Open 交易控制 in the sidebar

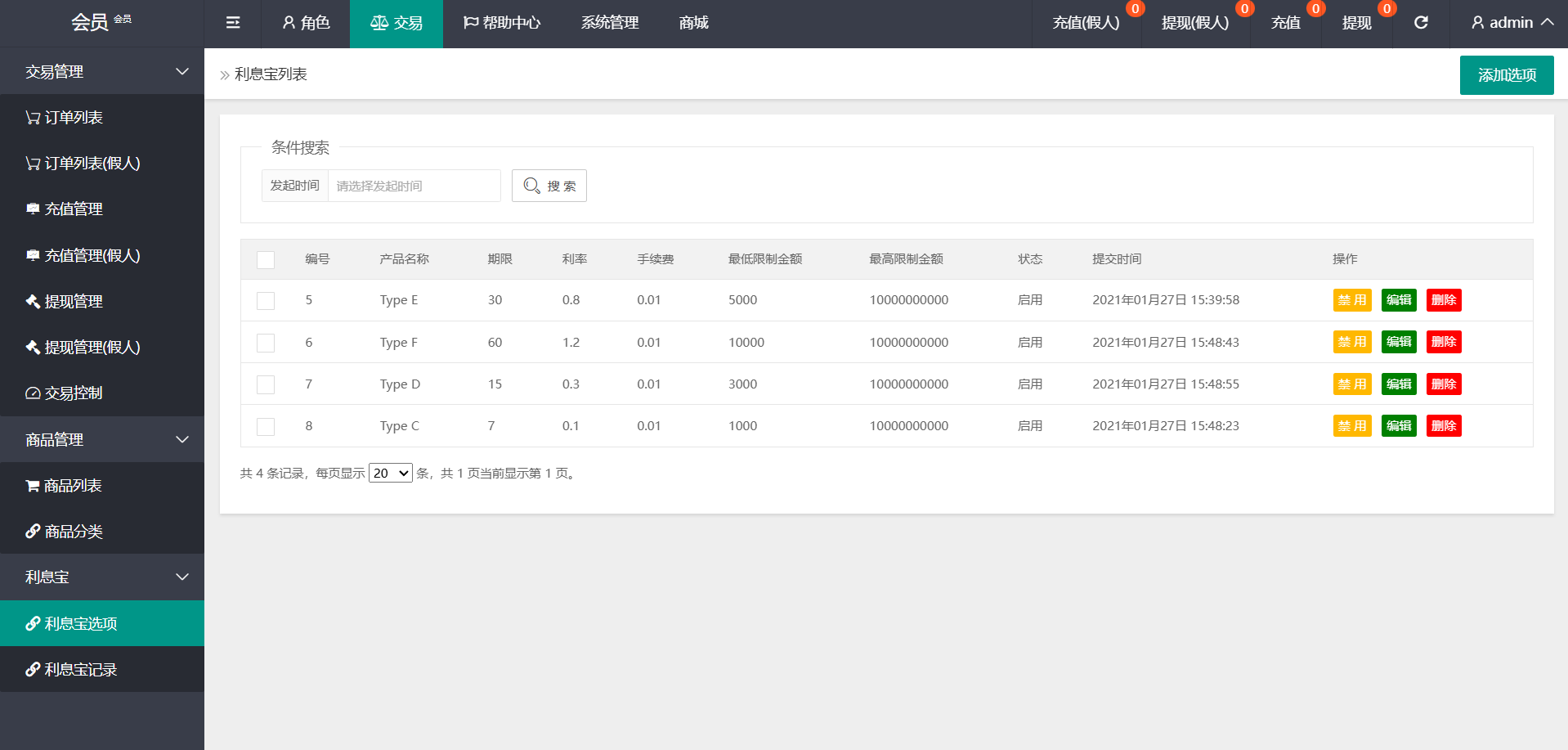point(74,393)
